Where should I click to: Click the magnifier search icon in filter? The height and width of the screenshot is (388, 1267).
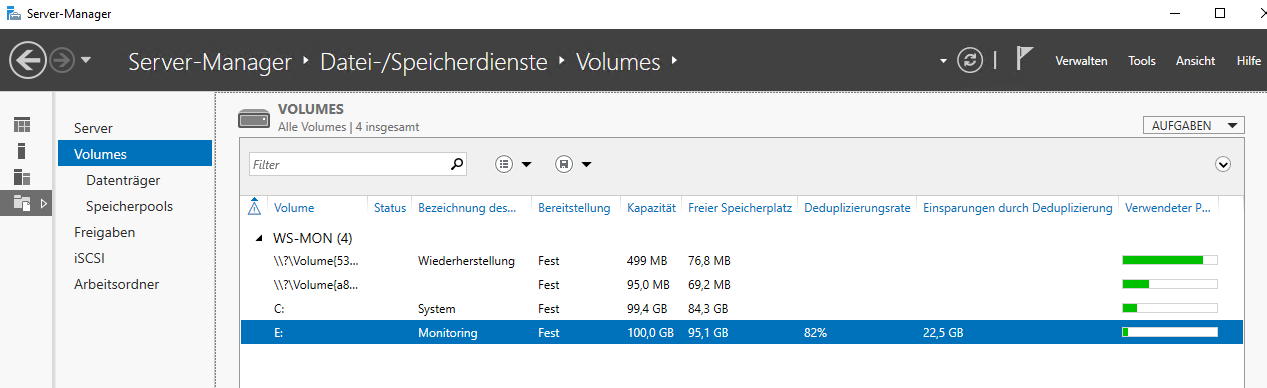pyautogui.click(x=457, y=164)
